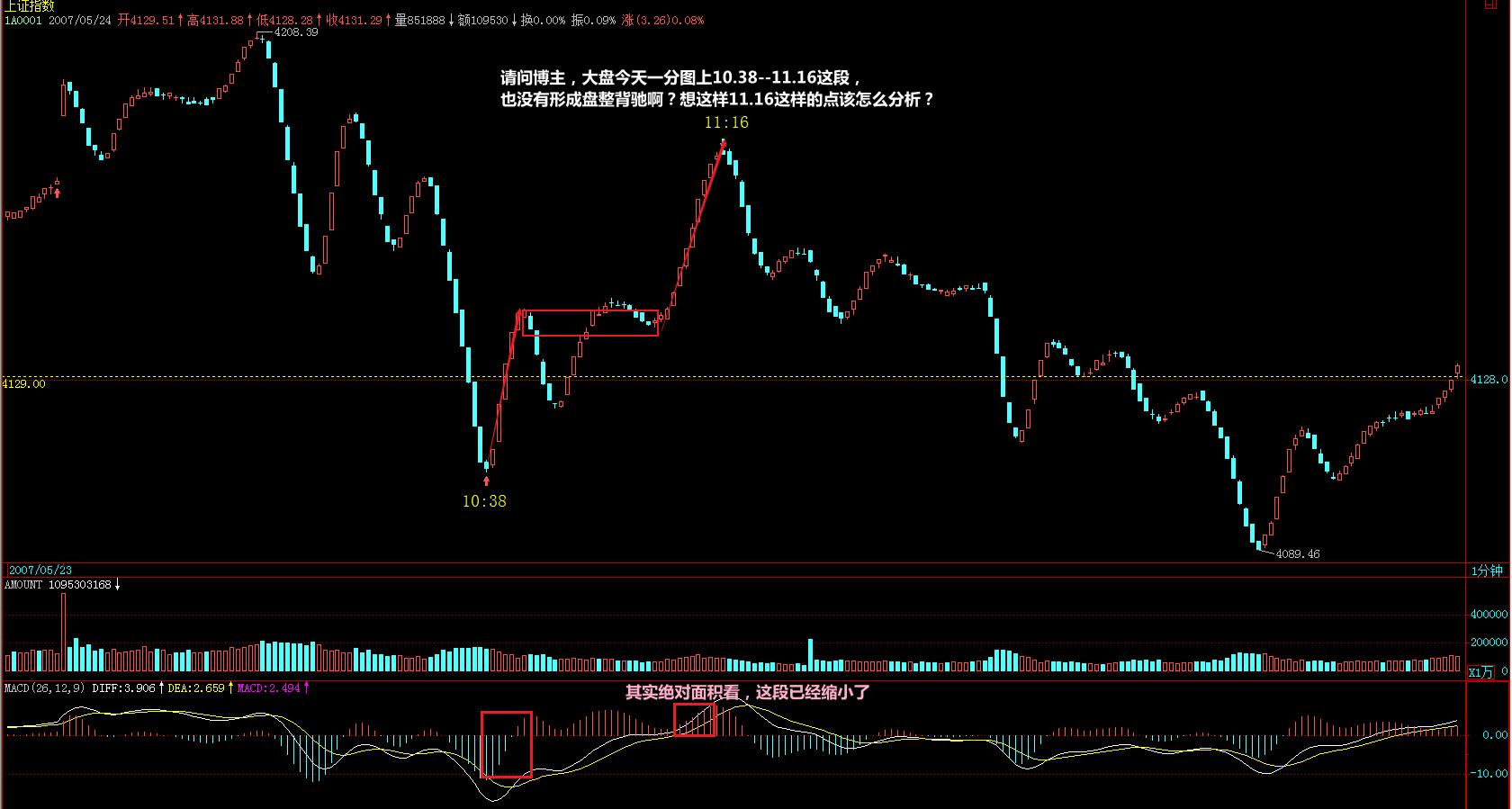Click the 4129.00 left axis label
The width and height of the screenshot is (1512, 809).
pos(23,383)
